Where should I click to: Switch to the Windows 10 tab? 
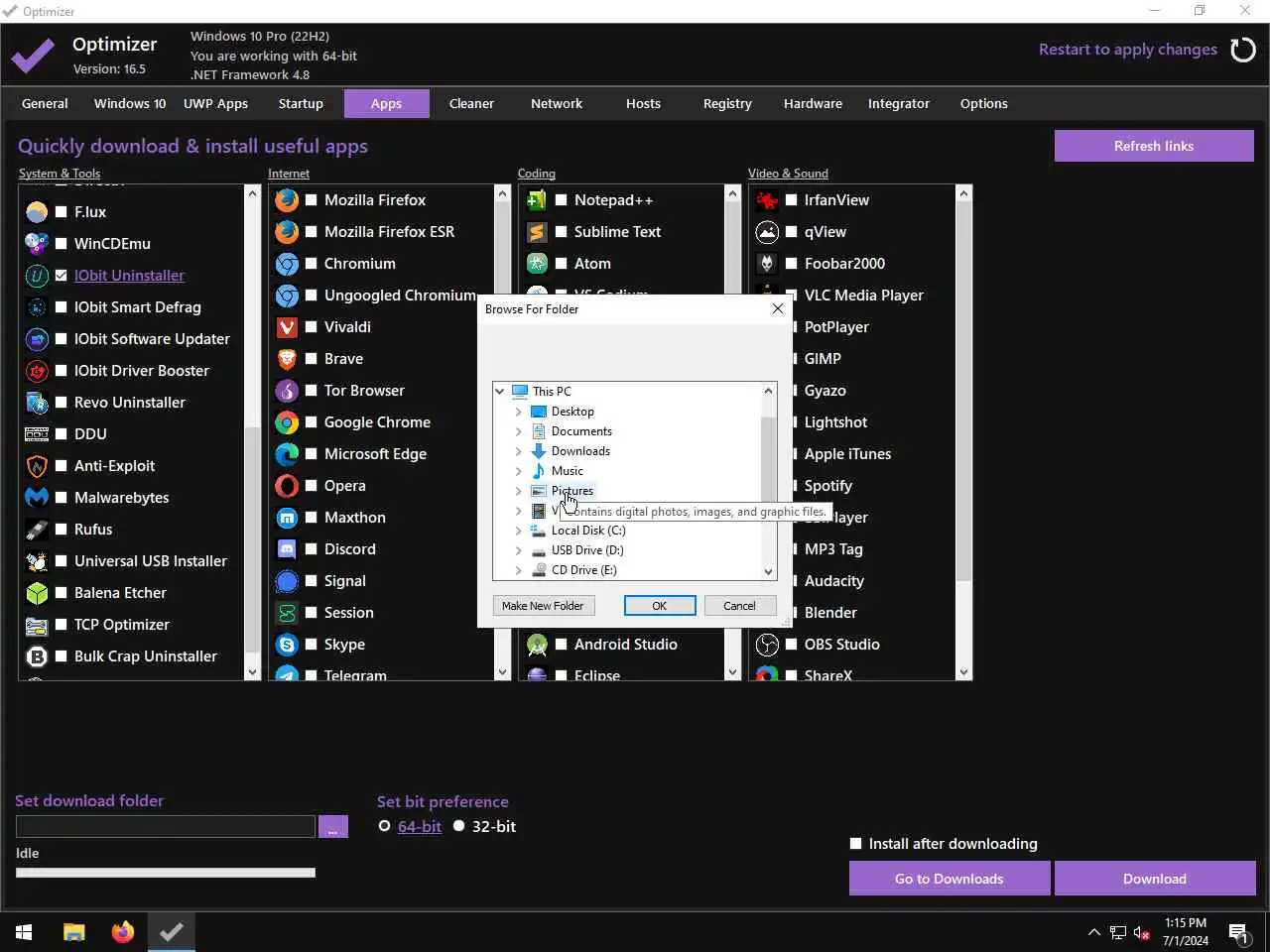(x=130, y=103)
